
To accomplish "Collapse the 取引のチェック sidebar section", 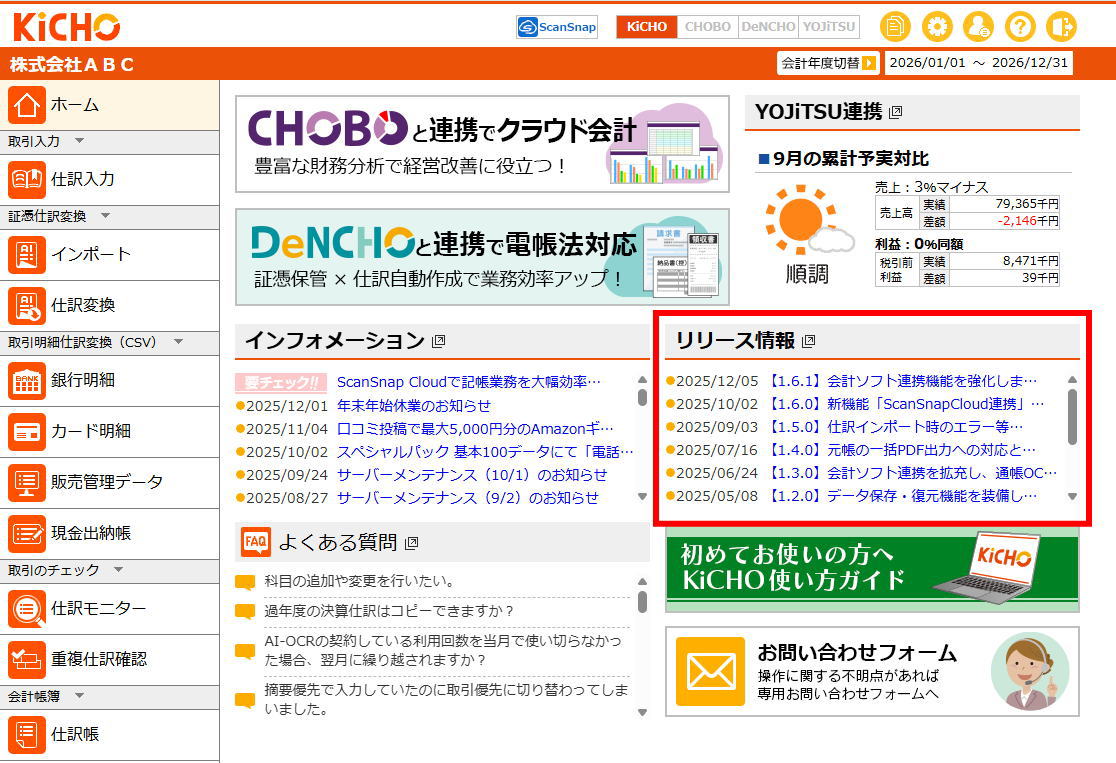I will [x=118, y=571].
